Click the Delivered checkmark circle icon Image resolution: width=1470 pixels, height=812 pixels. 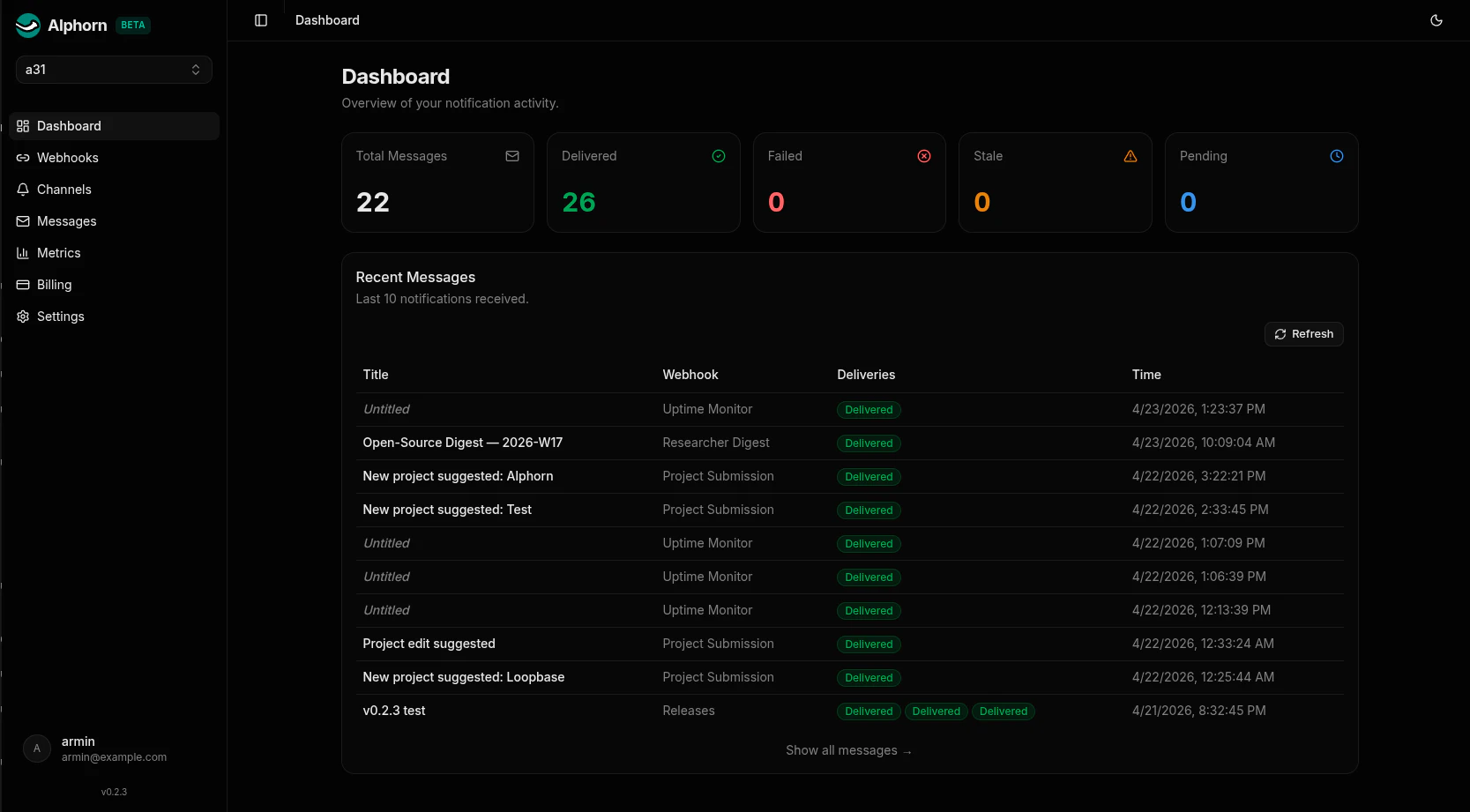tap(719, 156)
